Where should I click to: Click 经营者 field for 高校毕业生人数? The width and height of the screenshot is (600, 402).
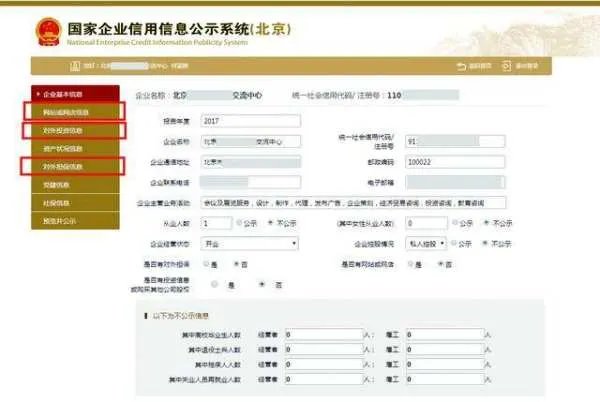(324, 335)
